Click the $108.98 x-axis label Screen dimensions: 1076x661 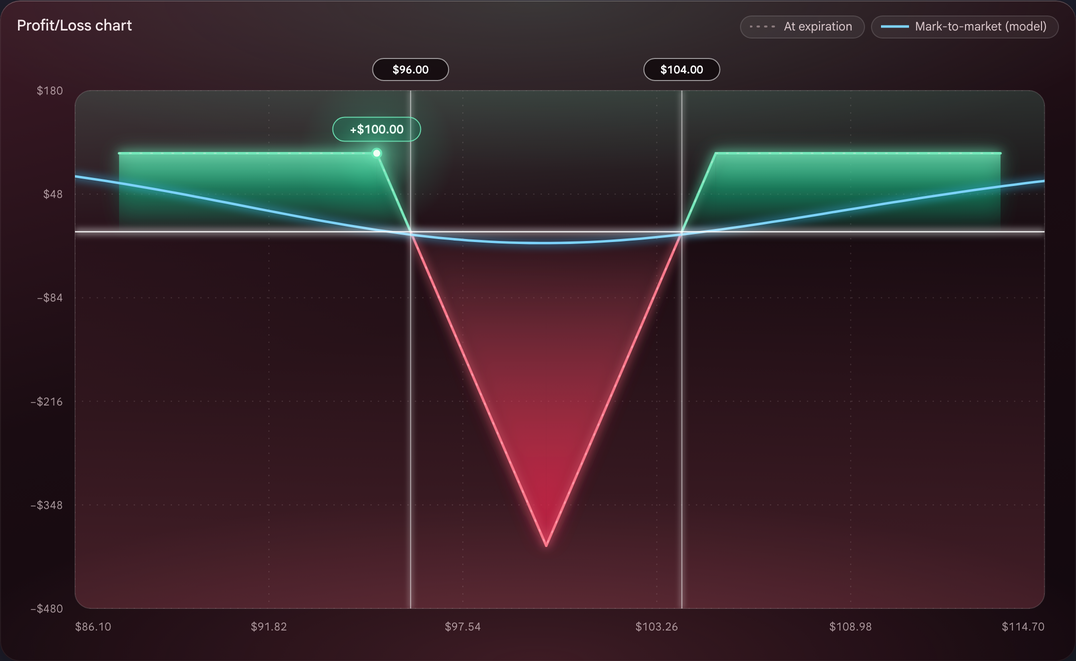tap(850, 627)
